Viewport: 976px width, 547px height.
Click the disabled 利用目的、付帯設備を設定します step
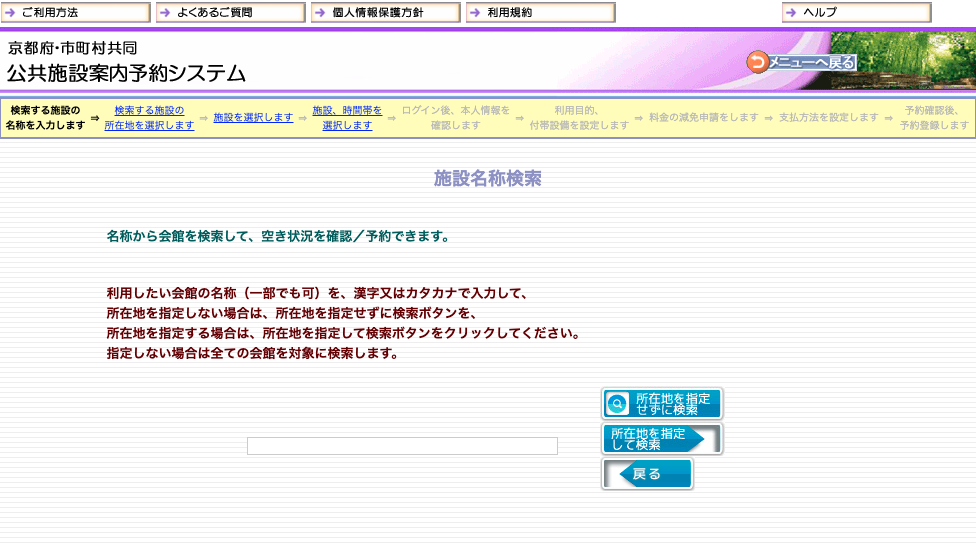tap(579, 118)
